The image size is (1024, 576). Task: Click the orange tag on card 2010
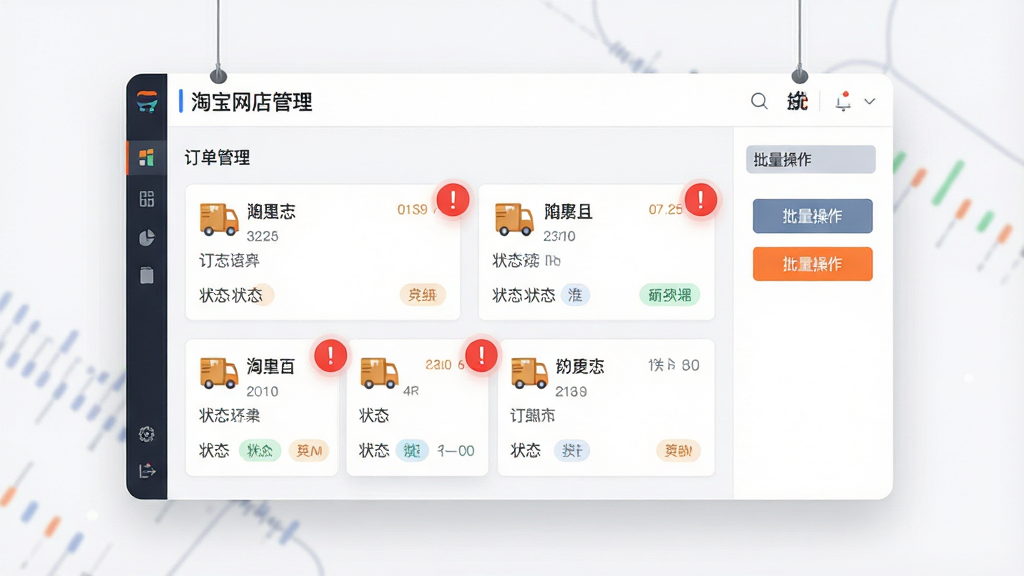click(309, 451)
